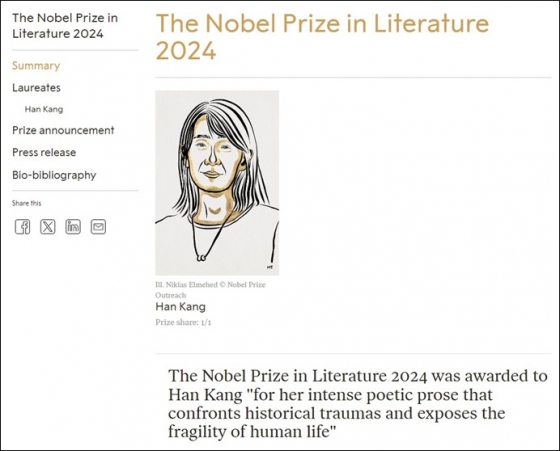Share the page on LinkedIn
Image resolution: width=560 pixels, height=451 pixels.
(73, 227)
